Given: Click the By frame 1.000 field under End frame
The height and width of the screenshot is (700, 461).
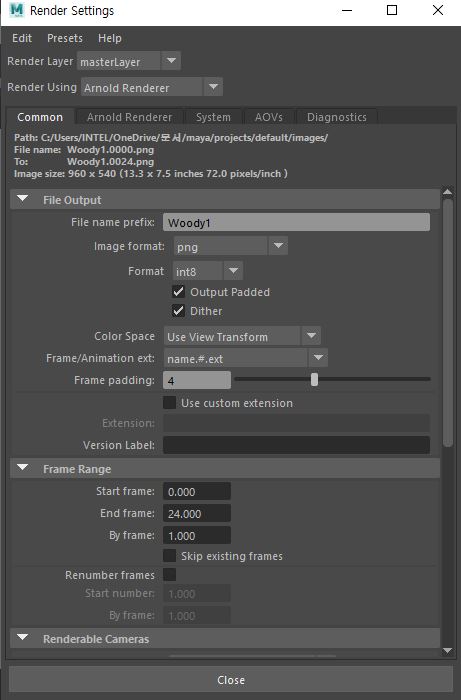Looking at the screenshot, I should pos(197,535).
